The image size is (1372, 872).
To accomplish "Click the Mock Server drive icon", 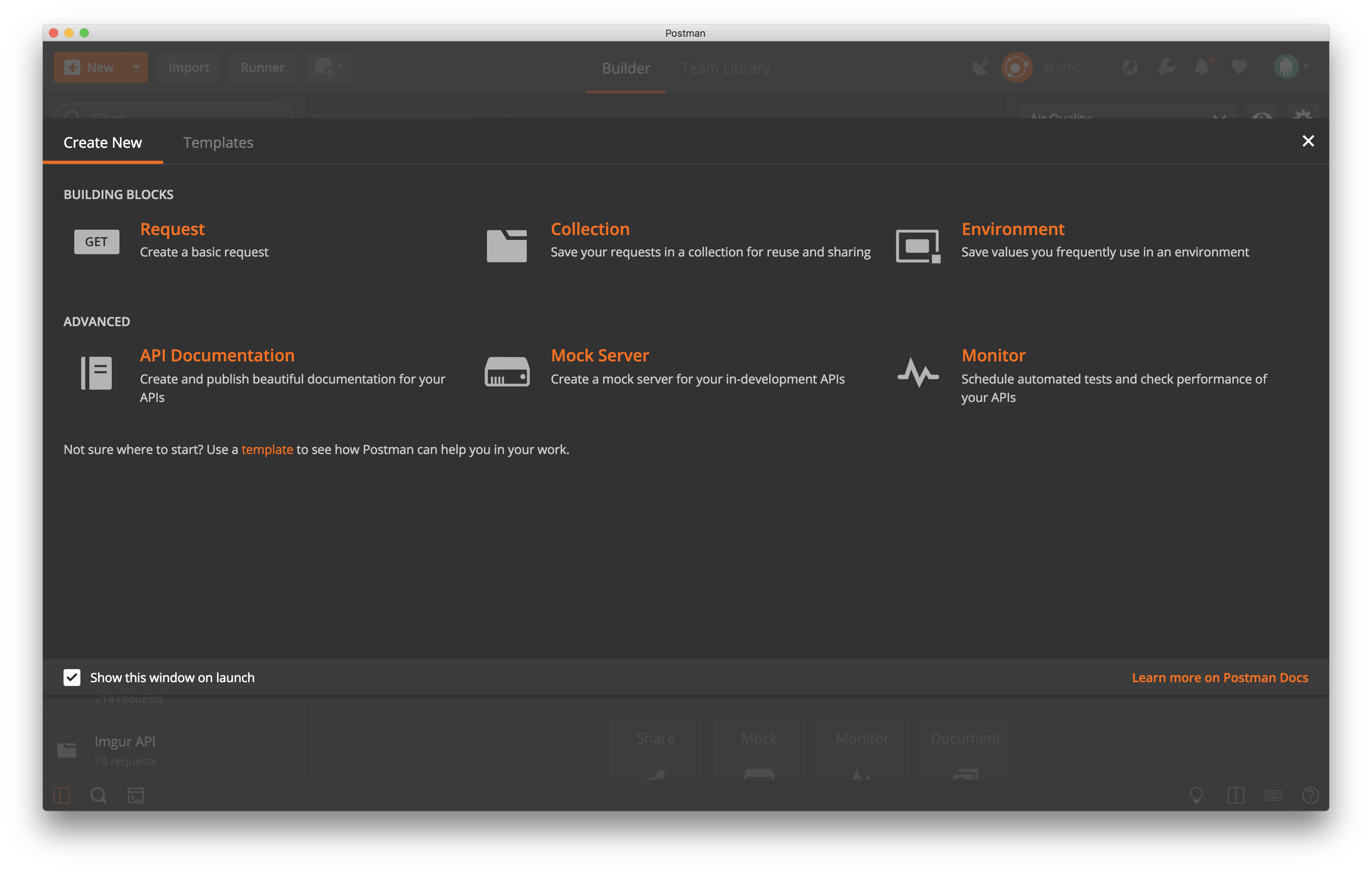I will click(506, 372).
